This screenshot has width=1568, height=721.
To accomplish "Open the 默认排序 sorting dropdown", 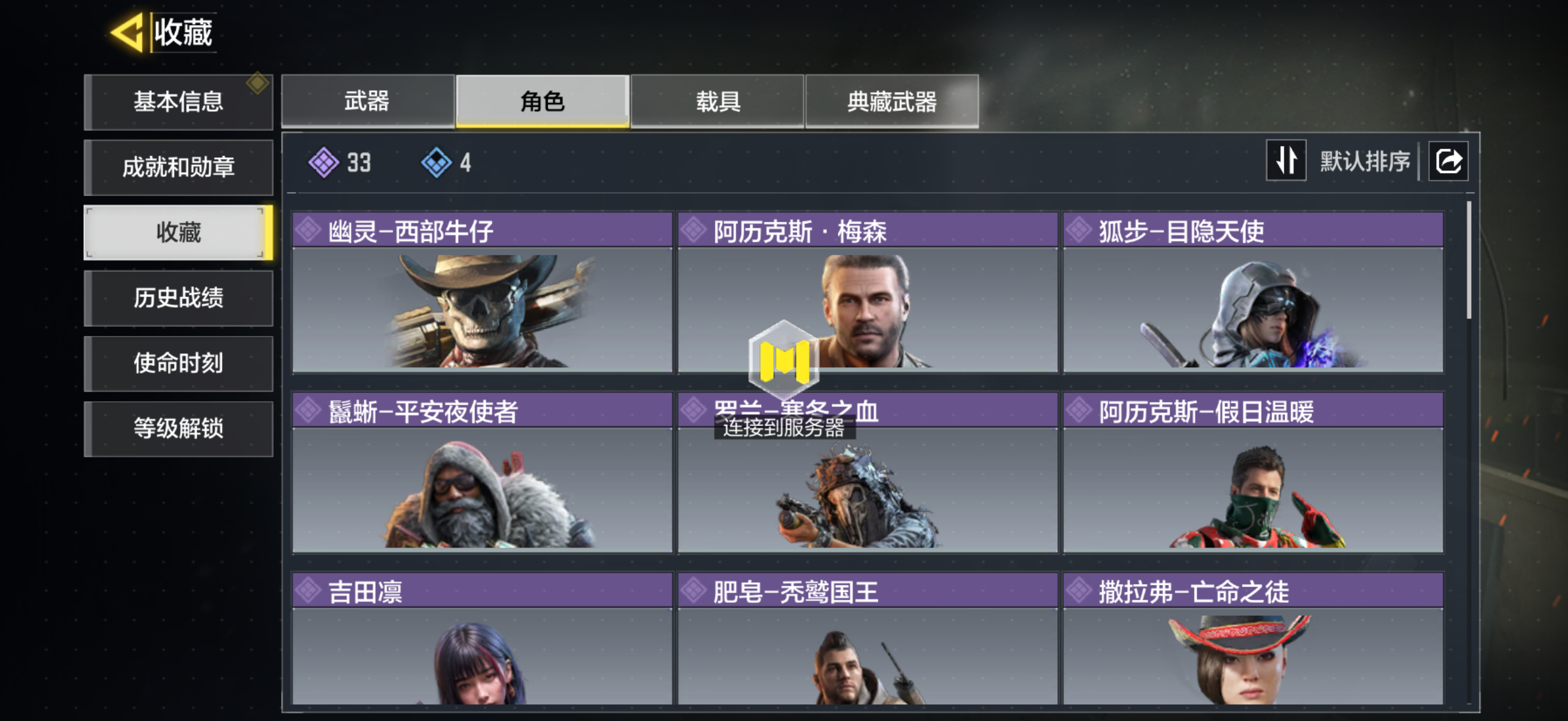I will tap(1365, 161).
